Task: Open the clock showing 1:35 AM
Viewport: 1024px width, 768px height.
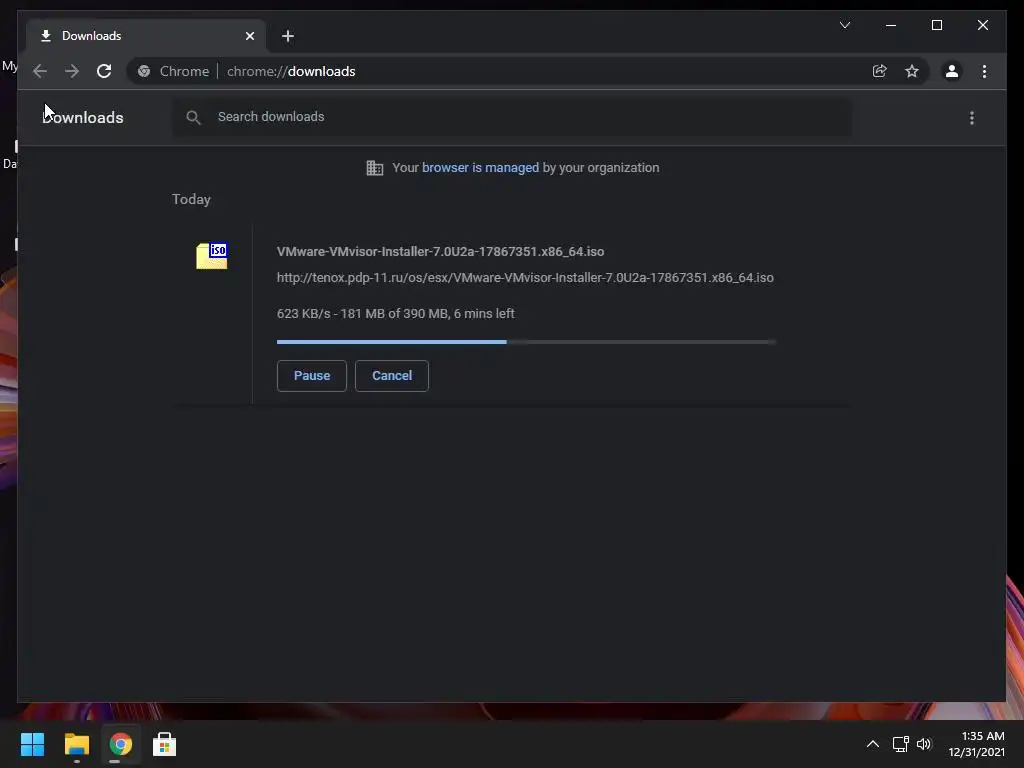Action: click(977, 744)
